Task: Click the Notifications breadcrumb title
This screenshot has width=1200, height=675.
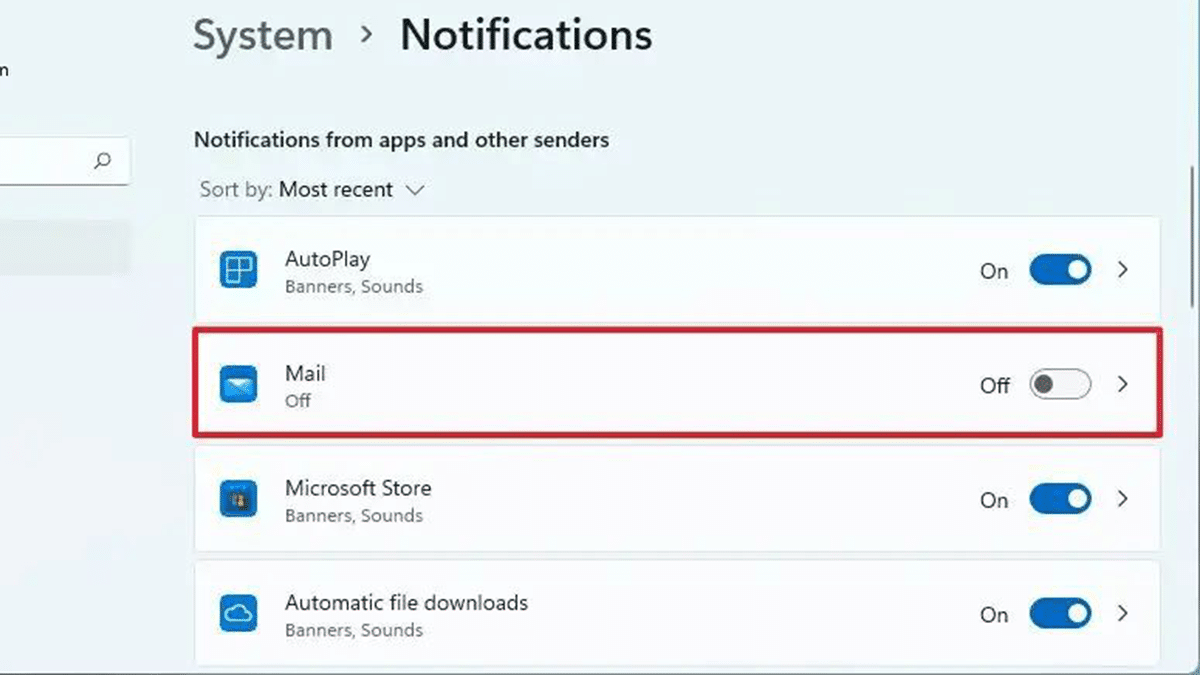Action: click(x=526, y=36)
